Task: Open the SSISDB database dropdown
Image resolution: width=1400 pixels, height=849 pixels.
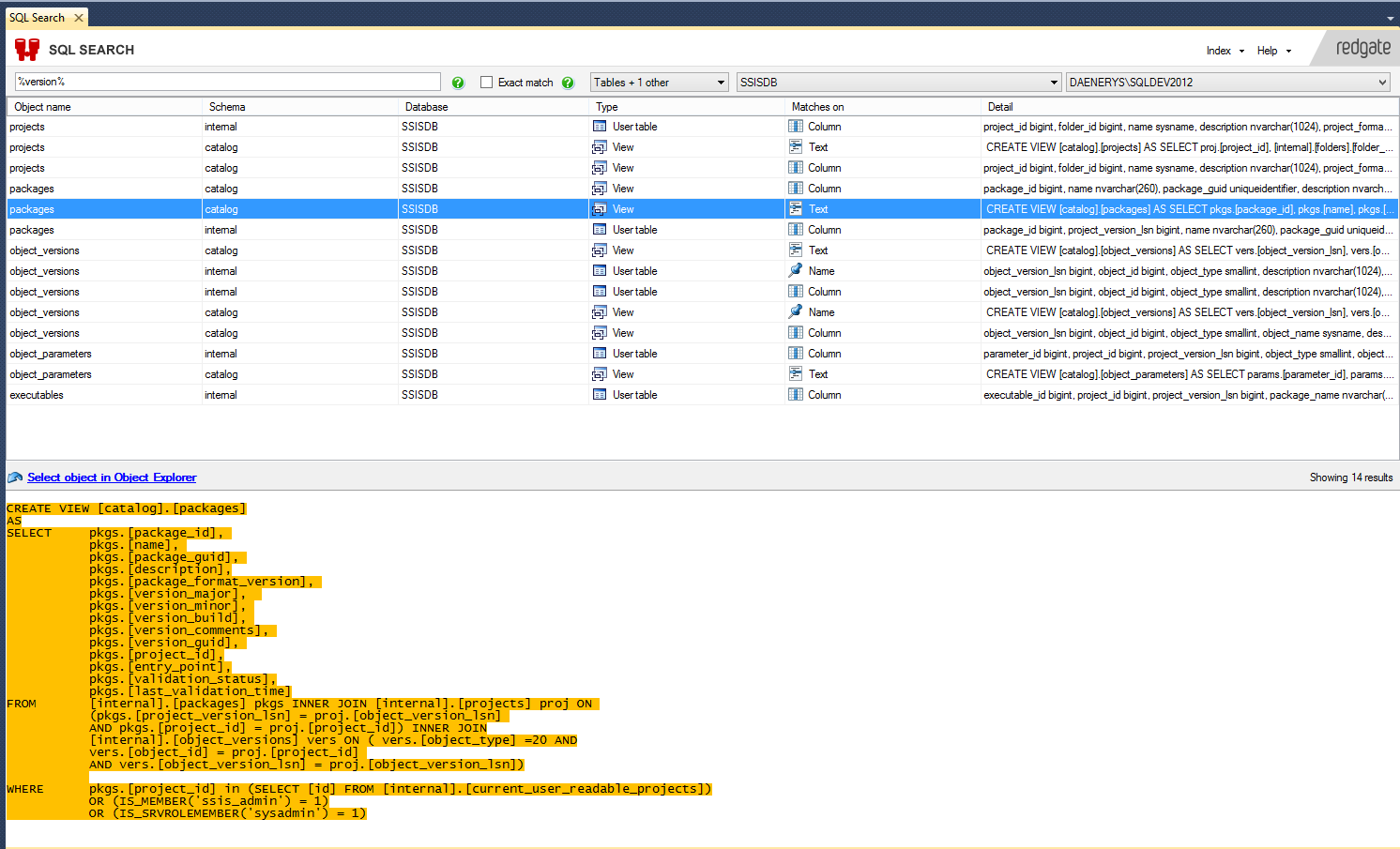Action: coord(899,83)
